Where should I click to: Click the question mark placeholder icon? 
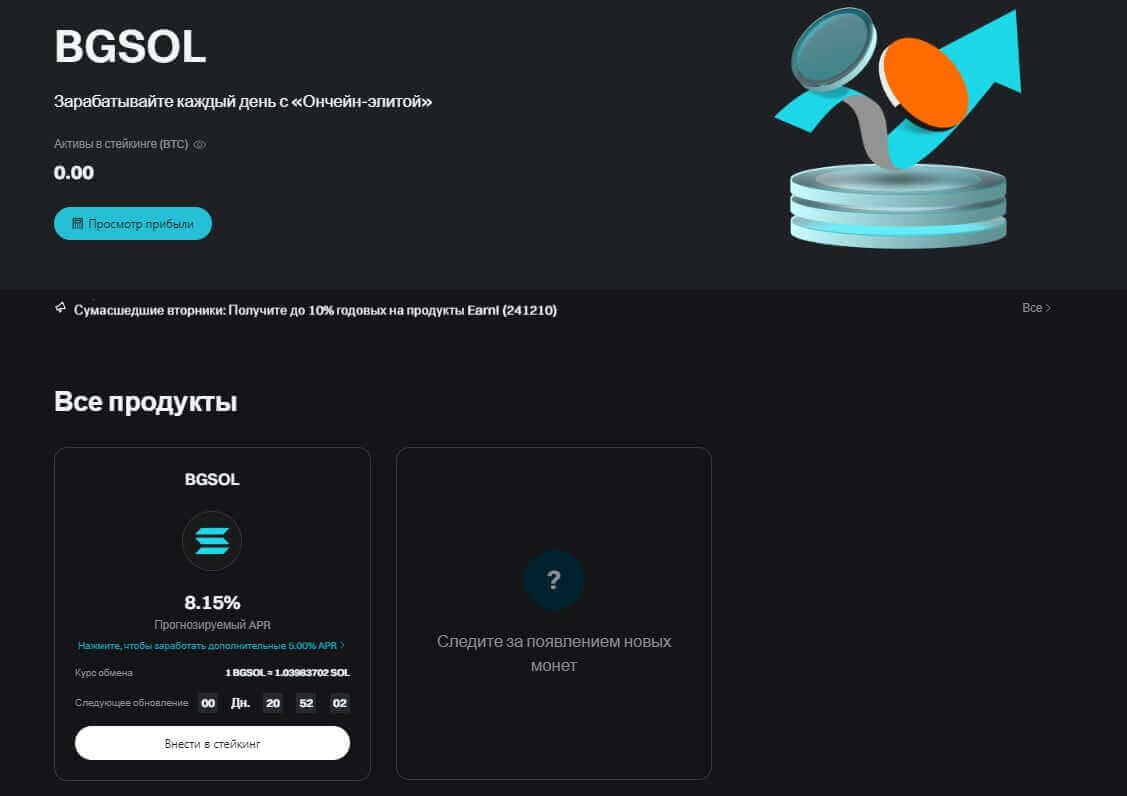click(554, 580)
